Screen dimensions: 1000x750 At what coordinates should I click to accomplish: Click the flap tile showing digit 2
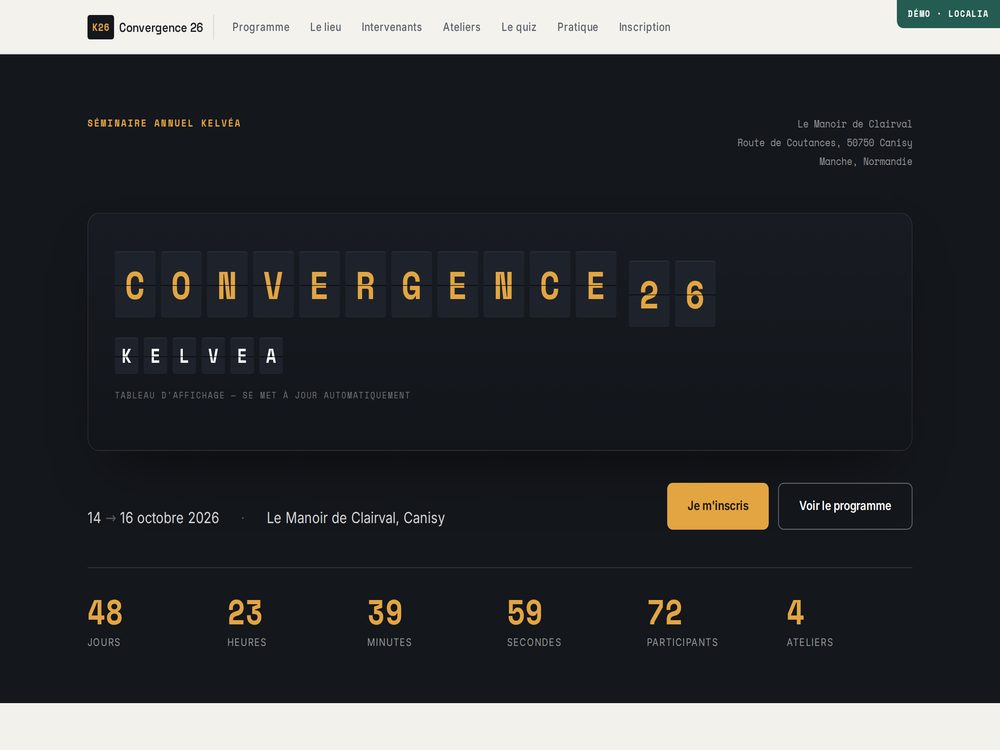point(649,294)
